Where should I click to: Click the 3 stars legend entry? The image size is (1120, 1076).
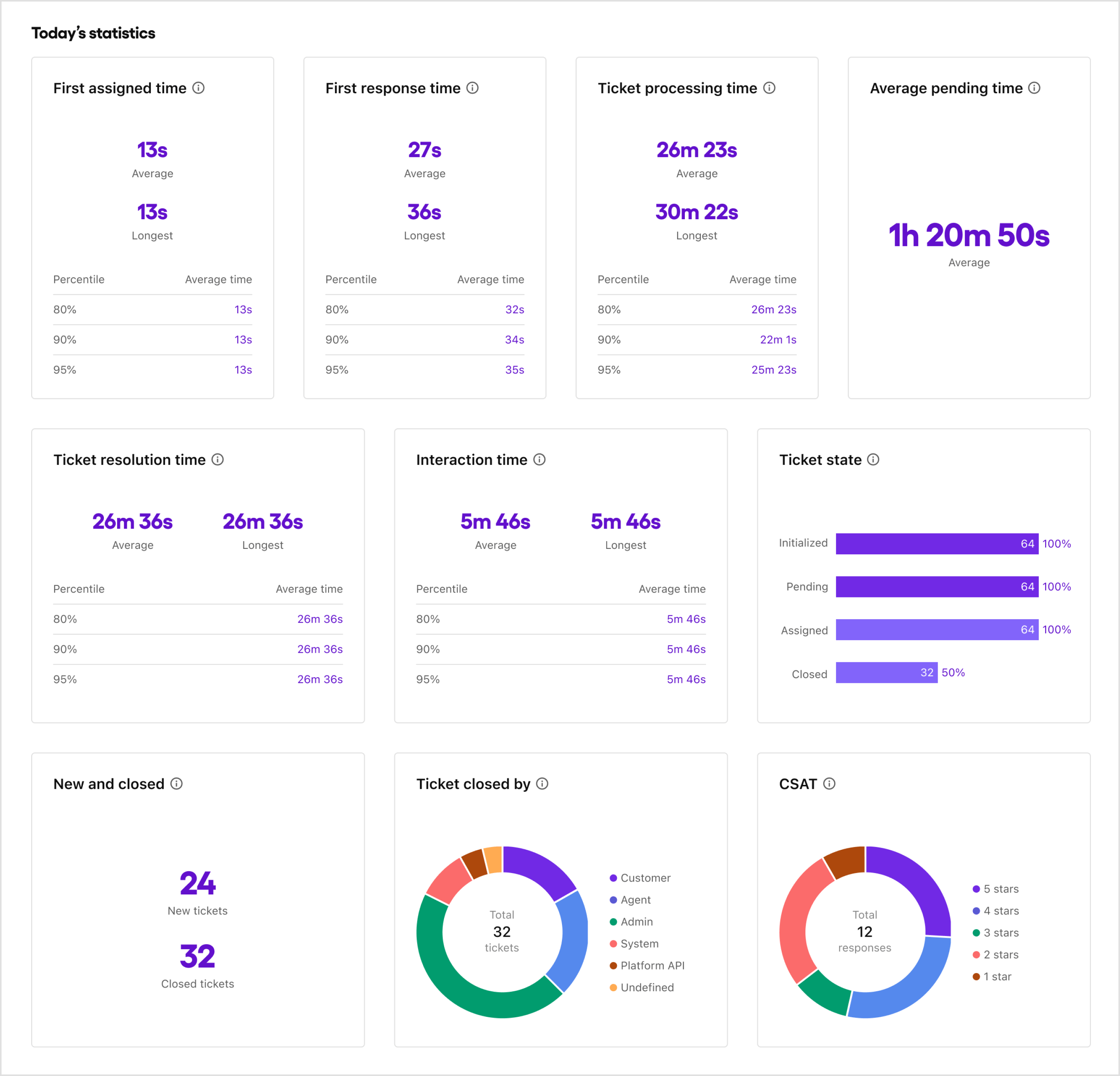pyautogui.click(x=996, y=933)
